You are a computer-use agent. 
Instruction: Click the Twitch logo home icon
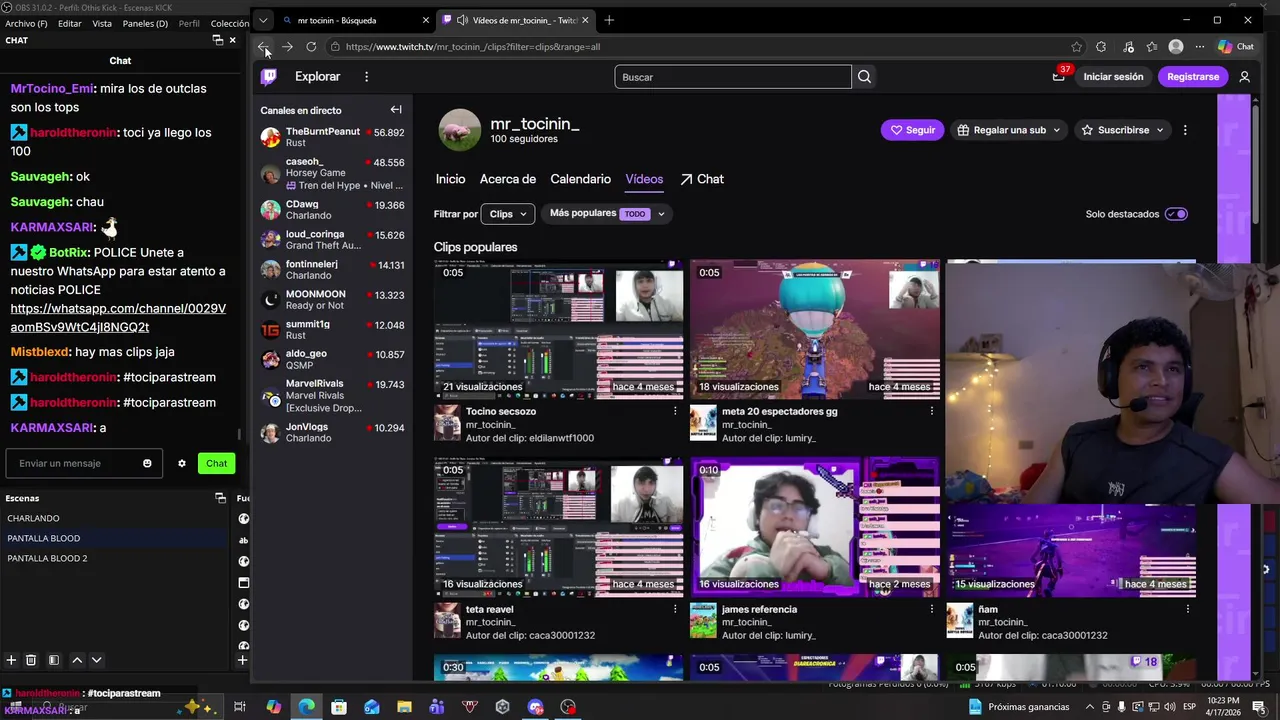click(x=269, y=77)
